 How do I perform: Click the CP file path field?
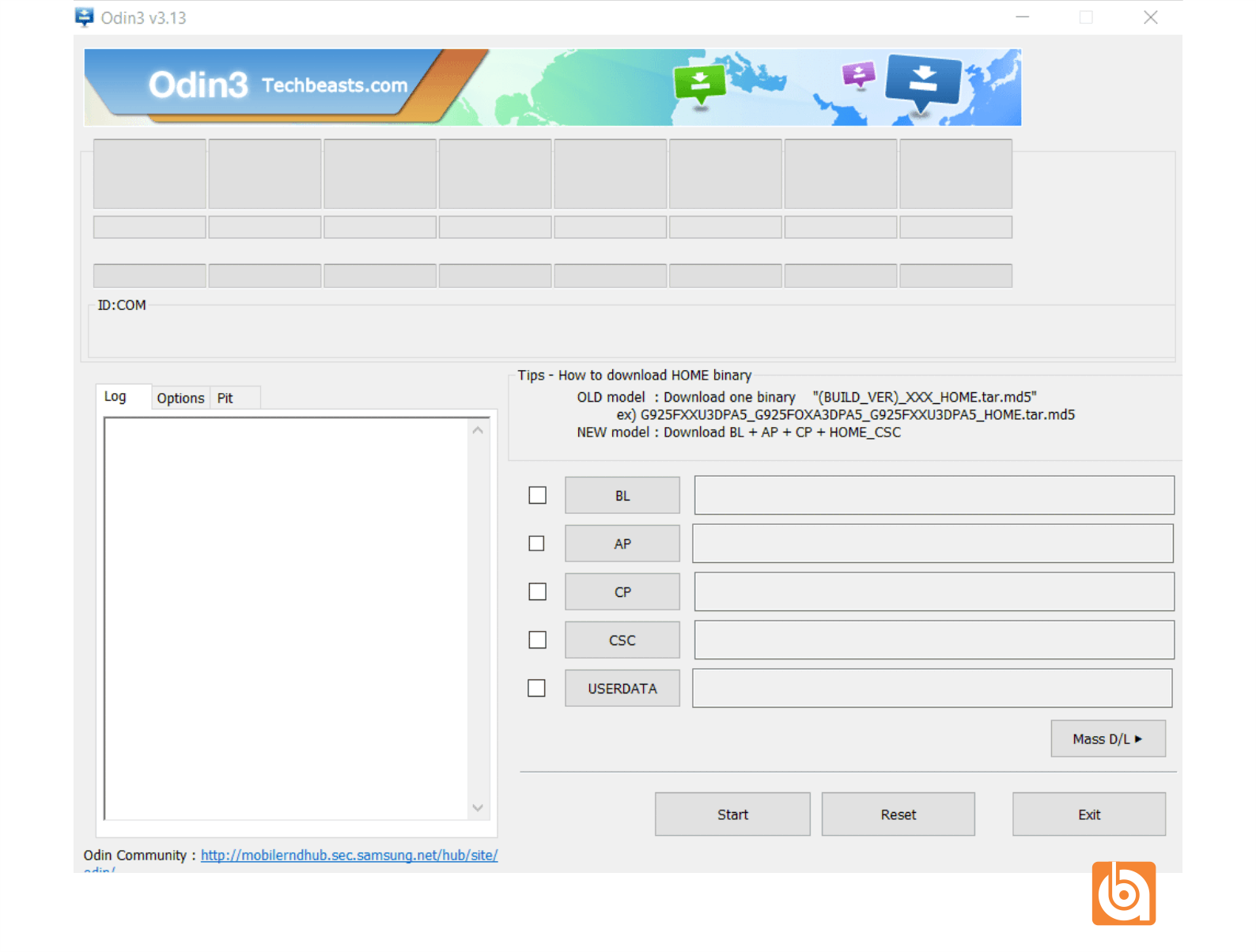tap(934, 591)
